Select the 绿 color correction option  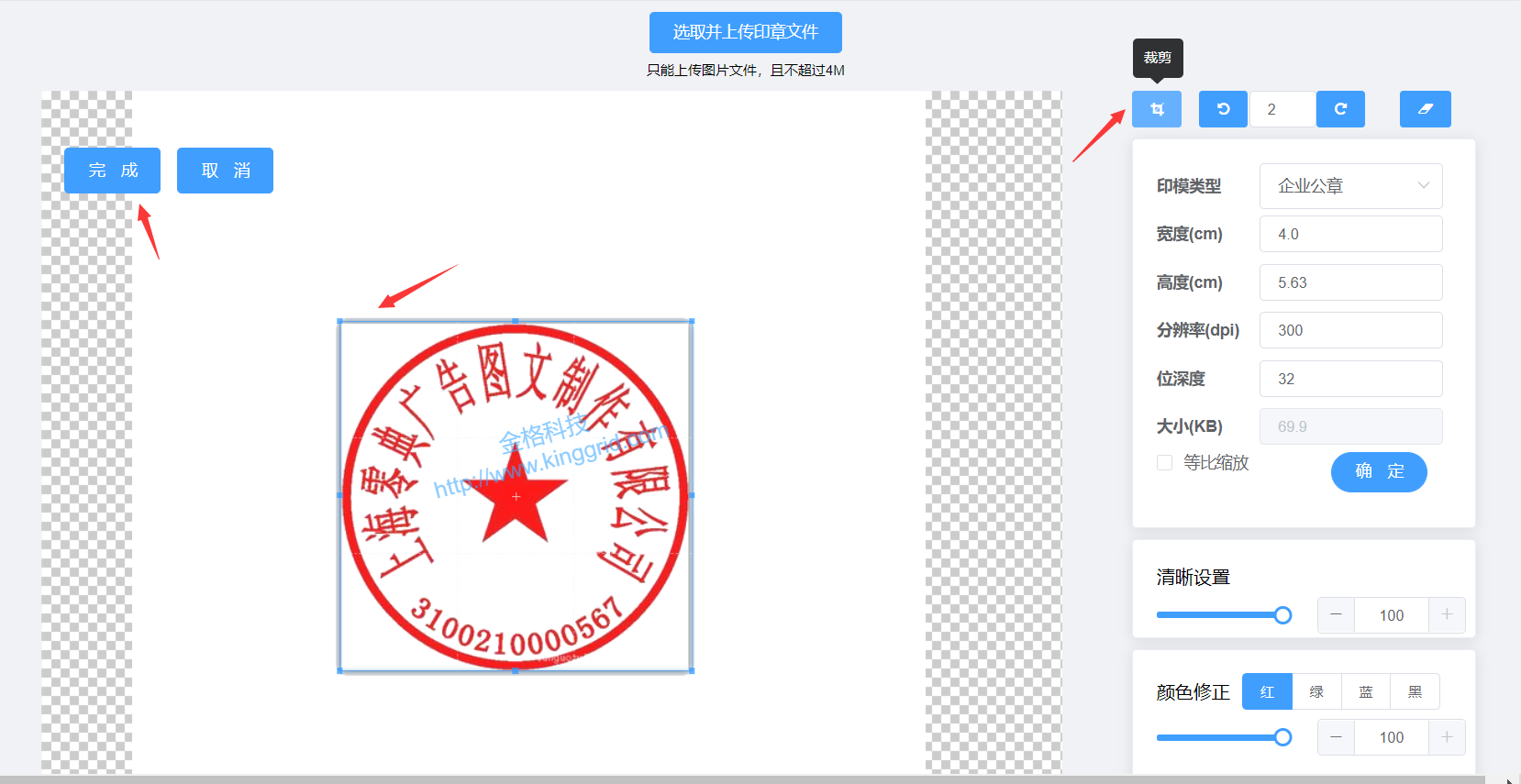click(x=1316, y=691)
